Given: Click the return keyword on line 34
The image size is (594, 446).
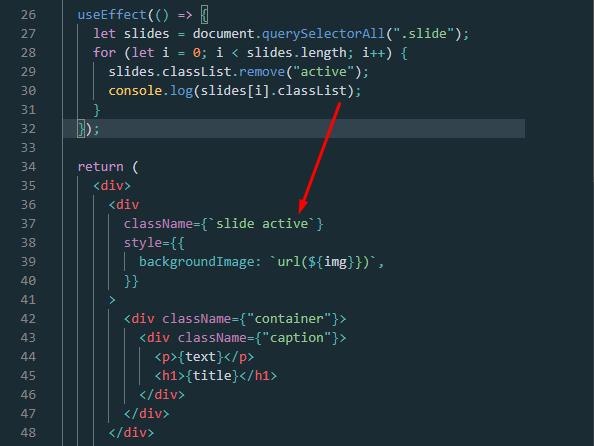Looking at the screenshot, I should (100, 167).
